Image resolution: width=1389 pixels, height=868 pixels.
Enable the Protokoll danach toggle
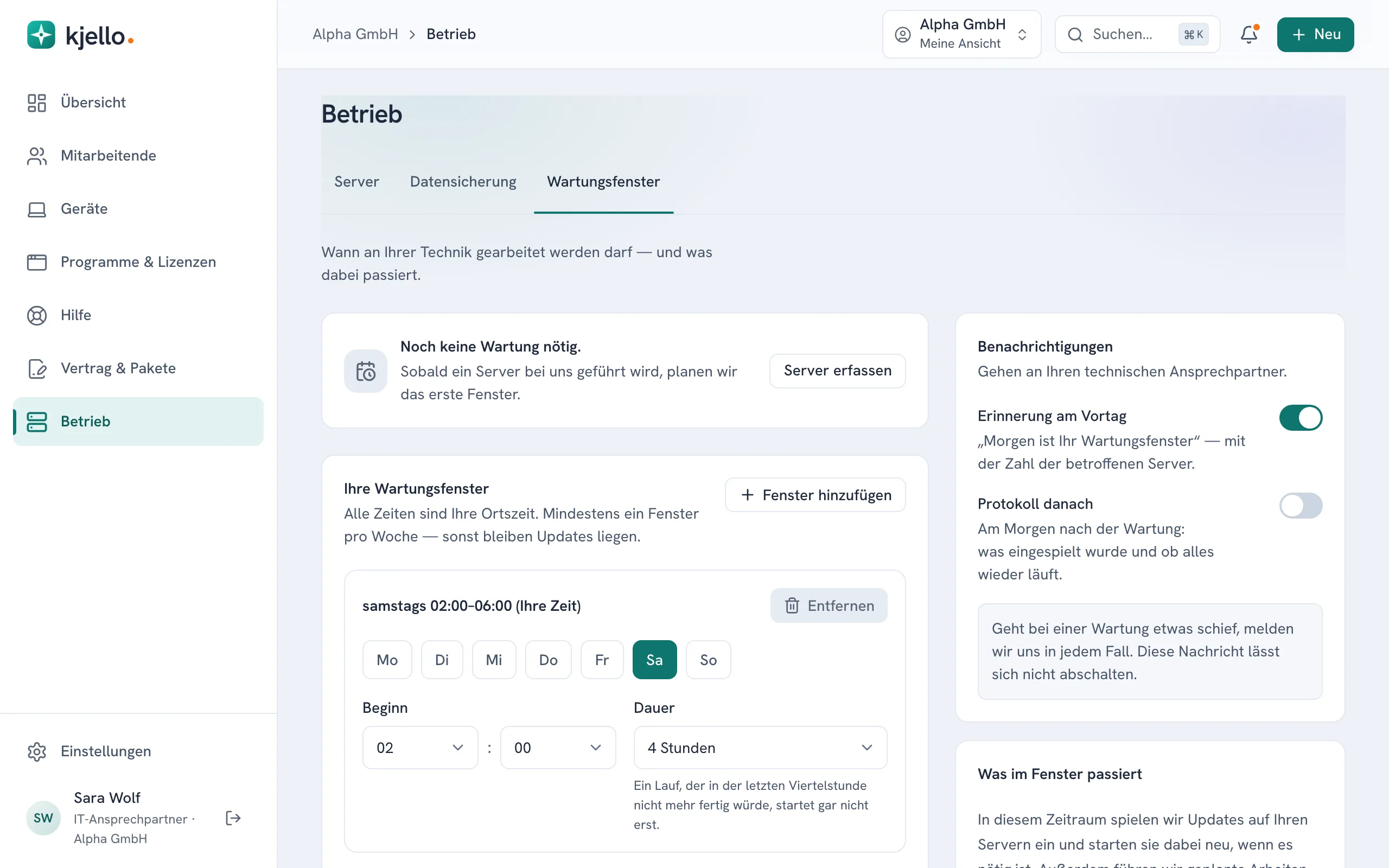coord(1301,506)
